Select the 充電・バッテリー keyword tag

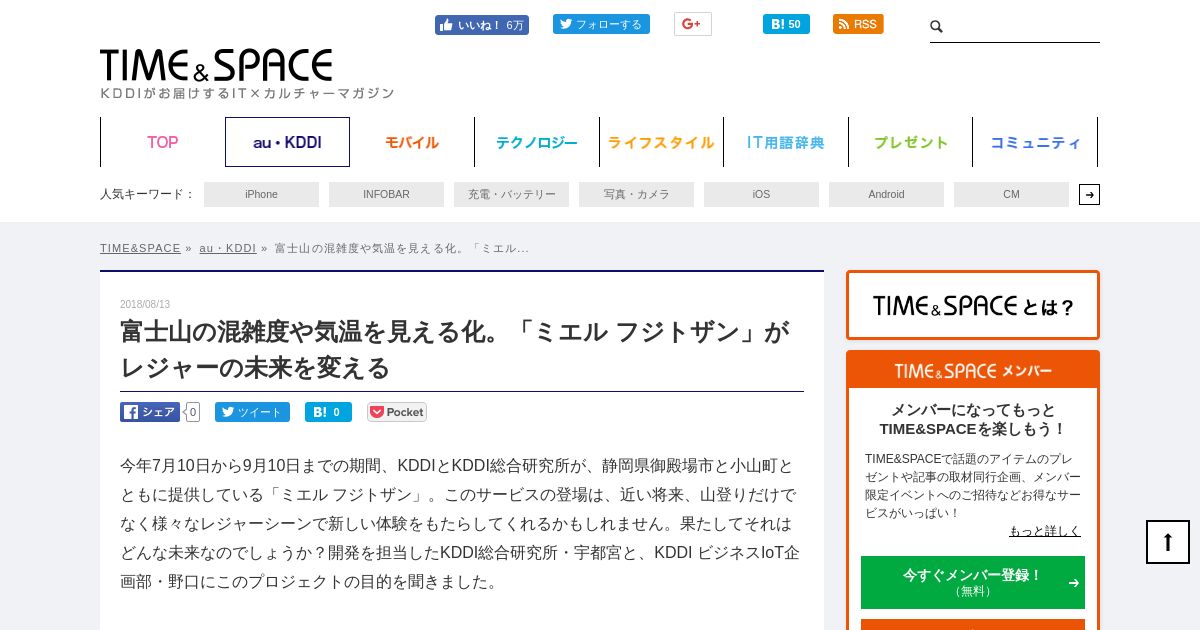511,194
